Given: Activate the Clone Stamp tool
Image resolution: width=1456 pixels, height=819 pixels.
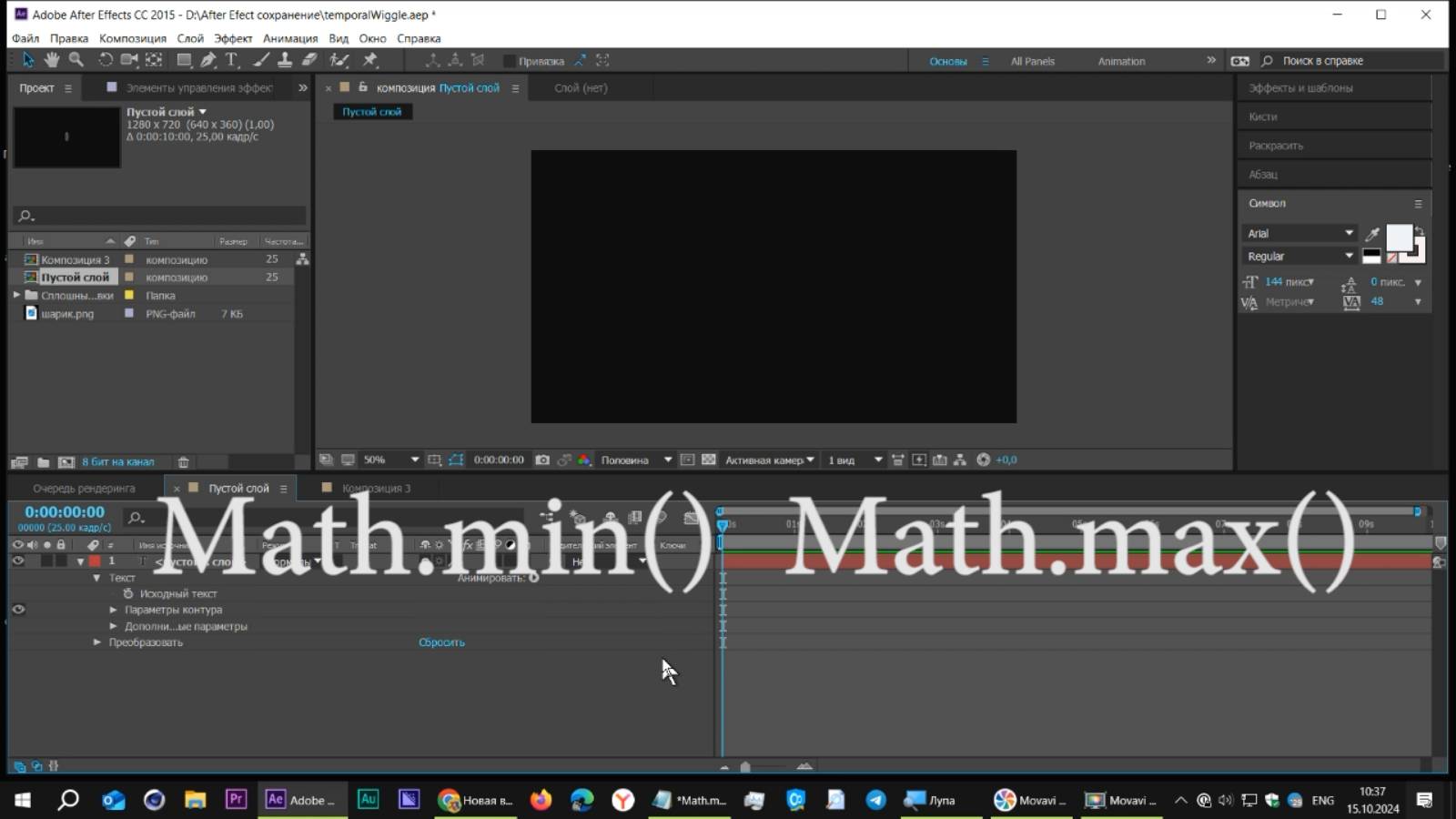Looking at the screenshot, I should (x=285, y=60).
